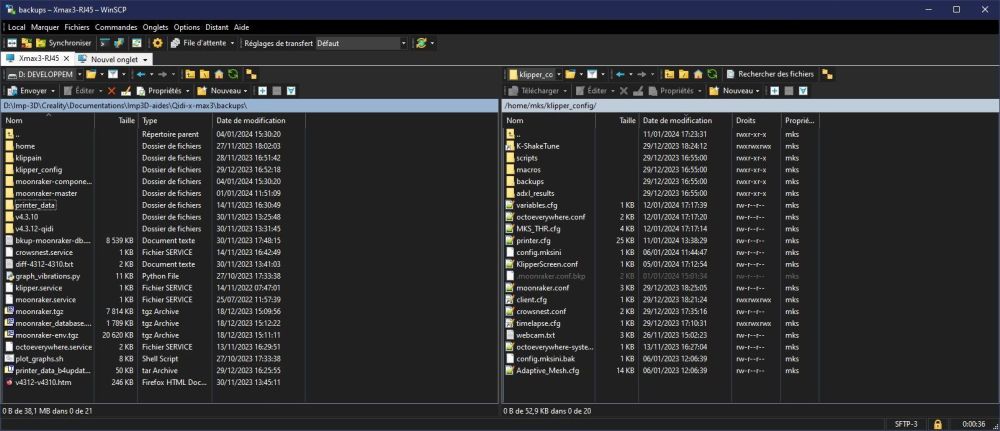
Task: Close the Xmax3-RJ45 tab
Action: [x=66, y=58]
